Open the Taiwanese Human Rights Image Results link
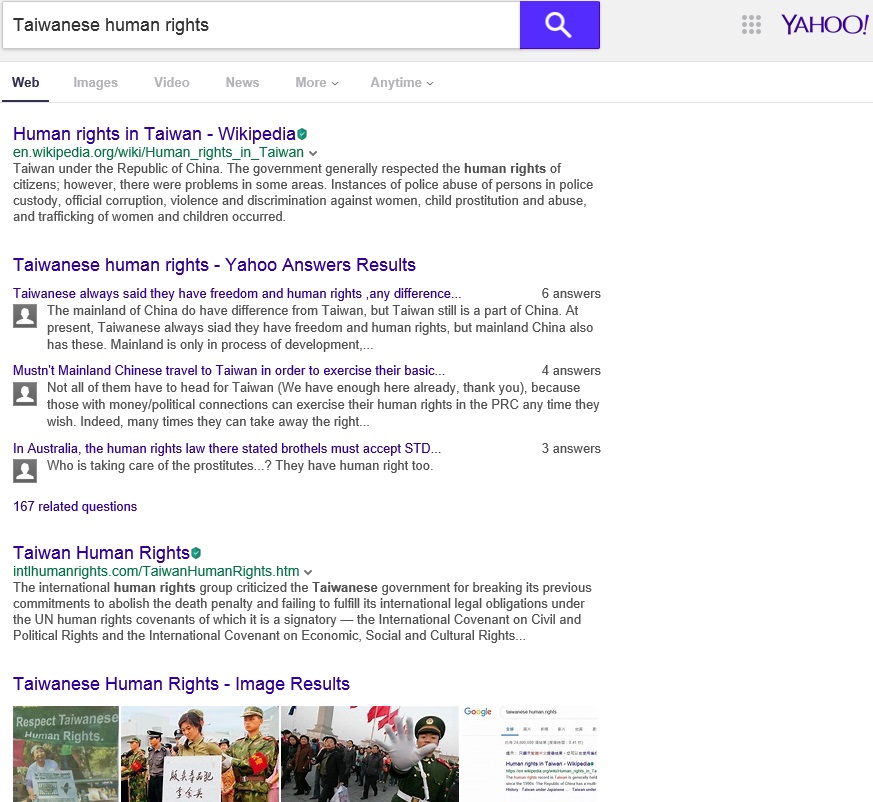Screen dimensions: 873x802 (181, 684)
